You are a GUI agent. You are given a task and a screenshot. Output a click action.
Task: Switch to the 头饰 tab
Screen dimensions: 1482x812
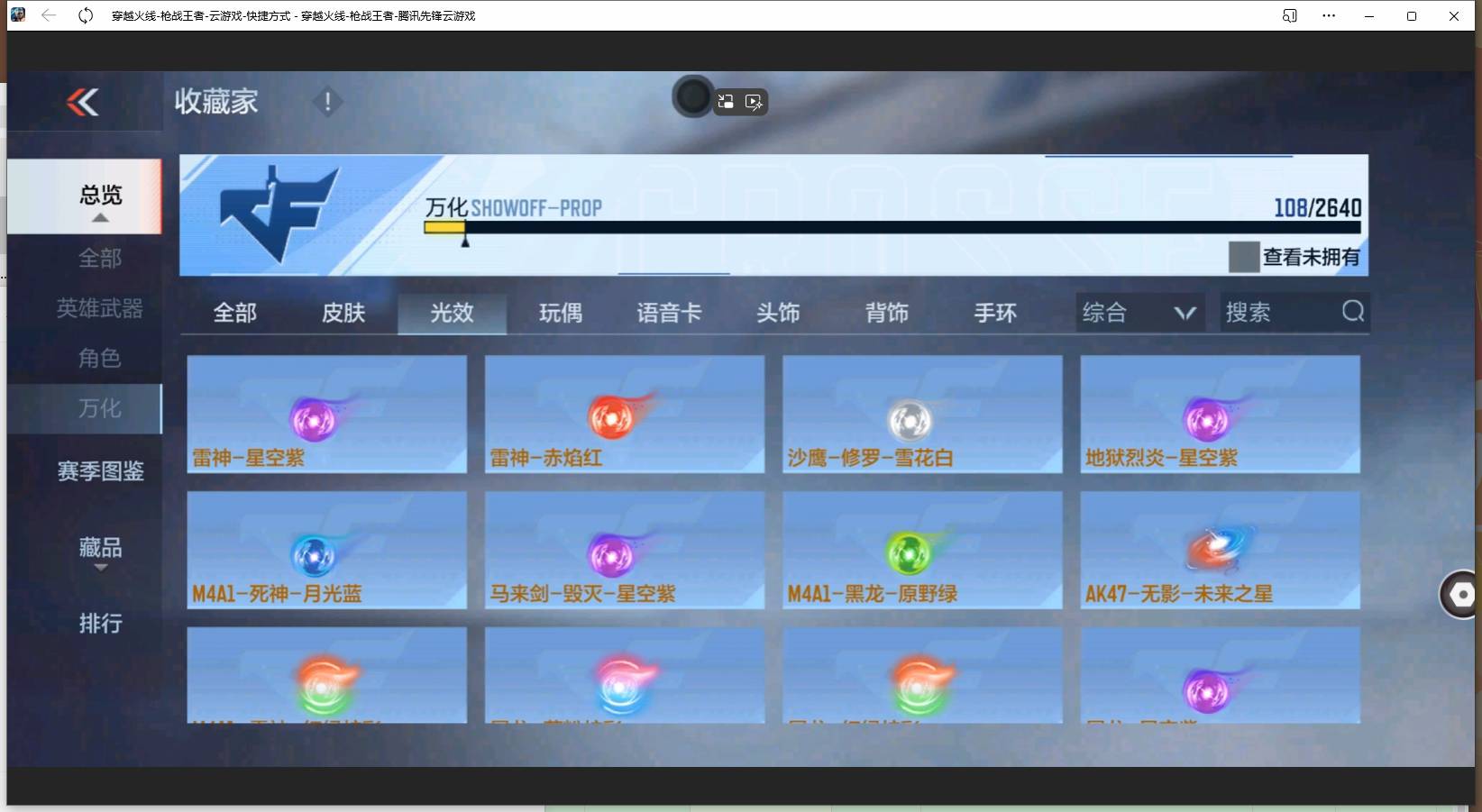point(778,313)
